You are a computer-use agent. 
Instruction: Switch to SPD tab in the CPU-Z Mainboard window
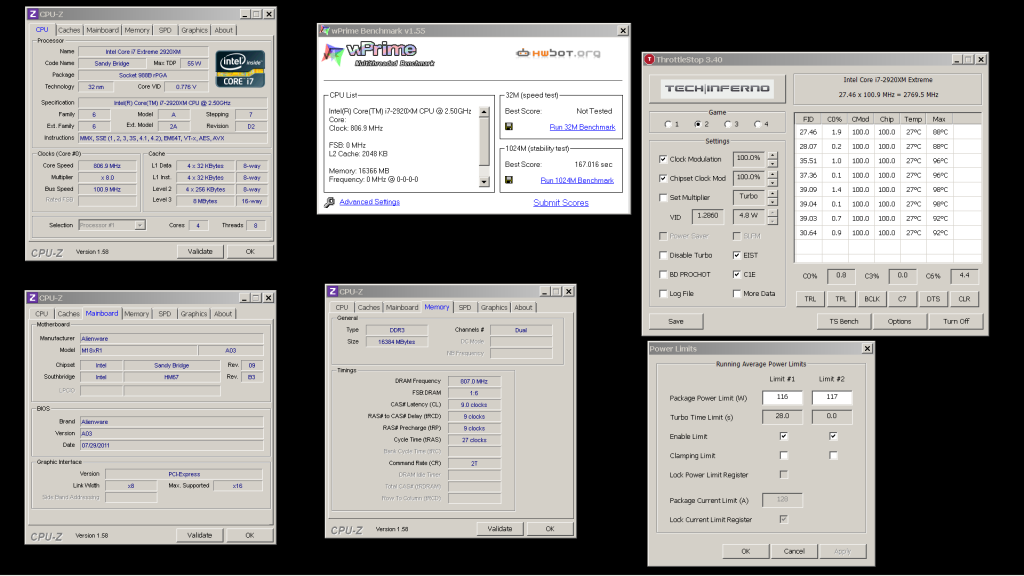tap(165, 314)
